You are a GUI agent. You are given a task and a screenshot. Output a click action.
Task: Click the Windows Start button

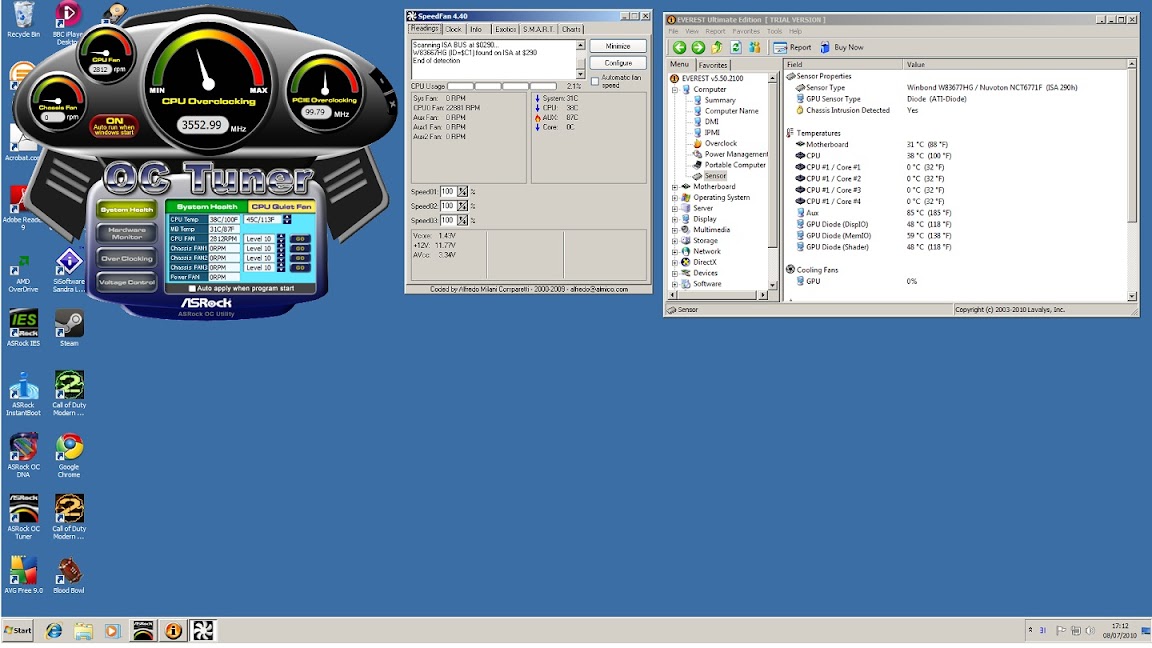coord(18,630)
